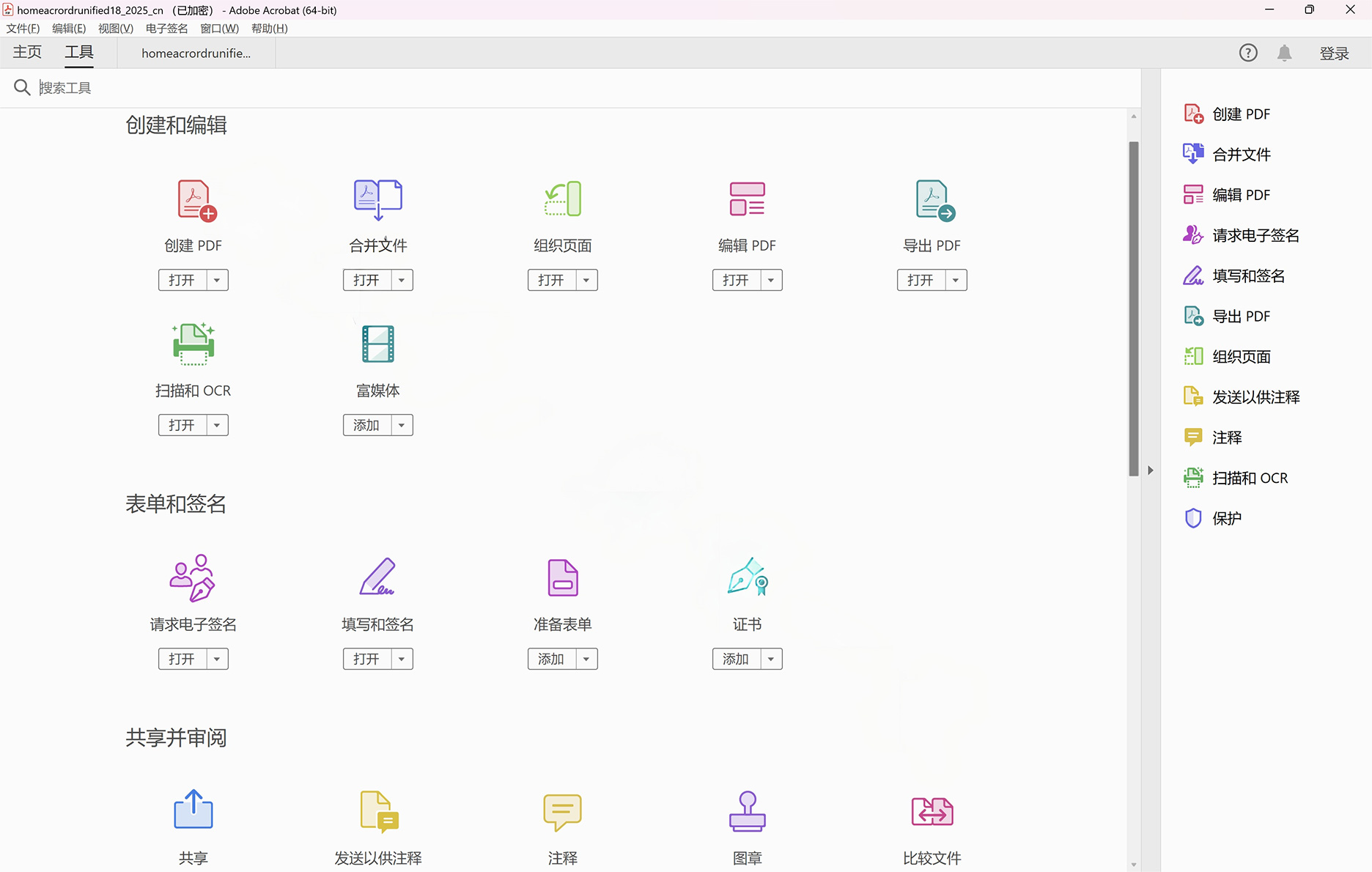Screen dimensions: 1372x872
Task: Click the 富媒体 film strip icon
Action: click(x=378, y=344)
